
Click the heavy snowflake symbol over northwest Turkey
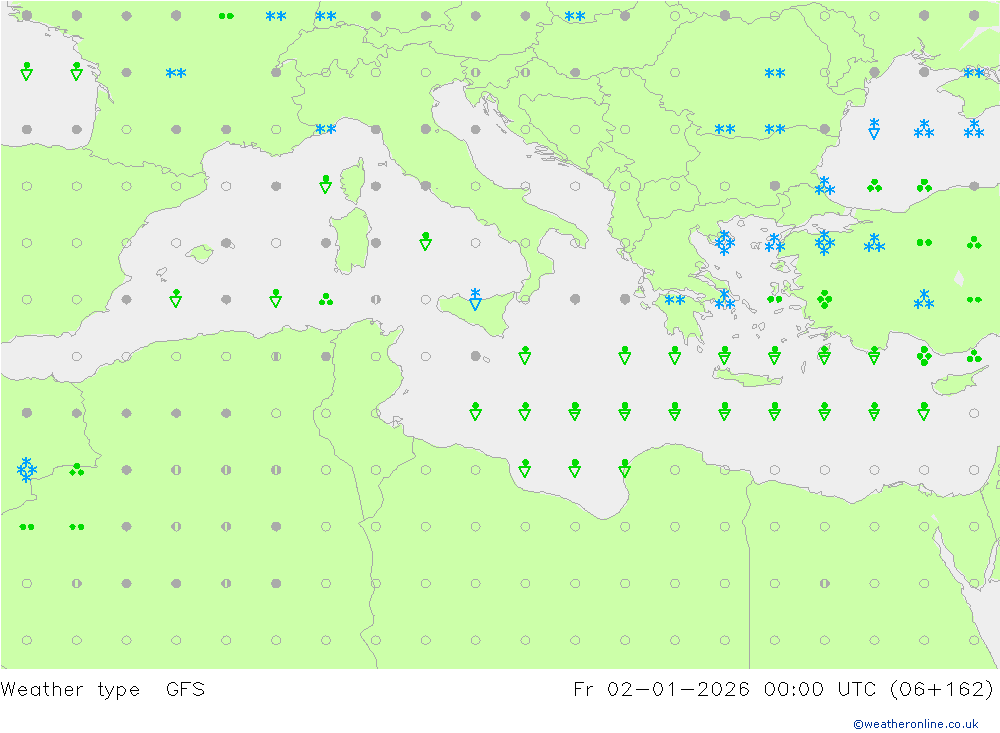tap(825, 243)
